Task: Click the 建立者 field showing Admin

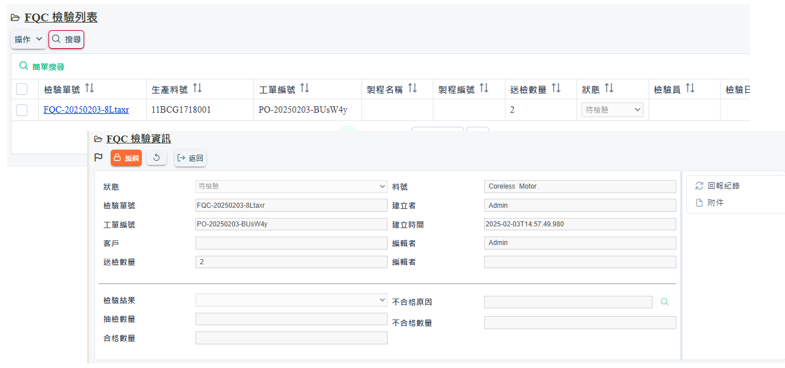Action: pyautogui.click(x=580, y=205)
